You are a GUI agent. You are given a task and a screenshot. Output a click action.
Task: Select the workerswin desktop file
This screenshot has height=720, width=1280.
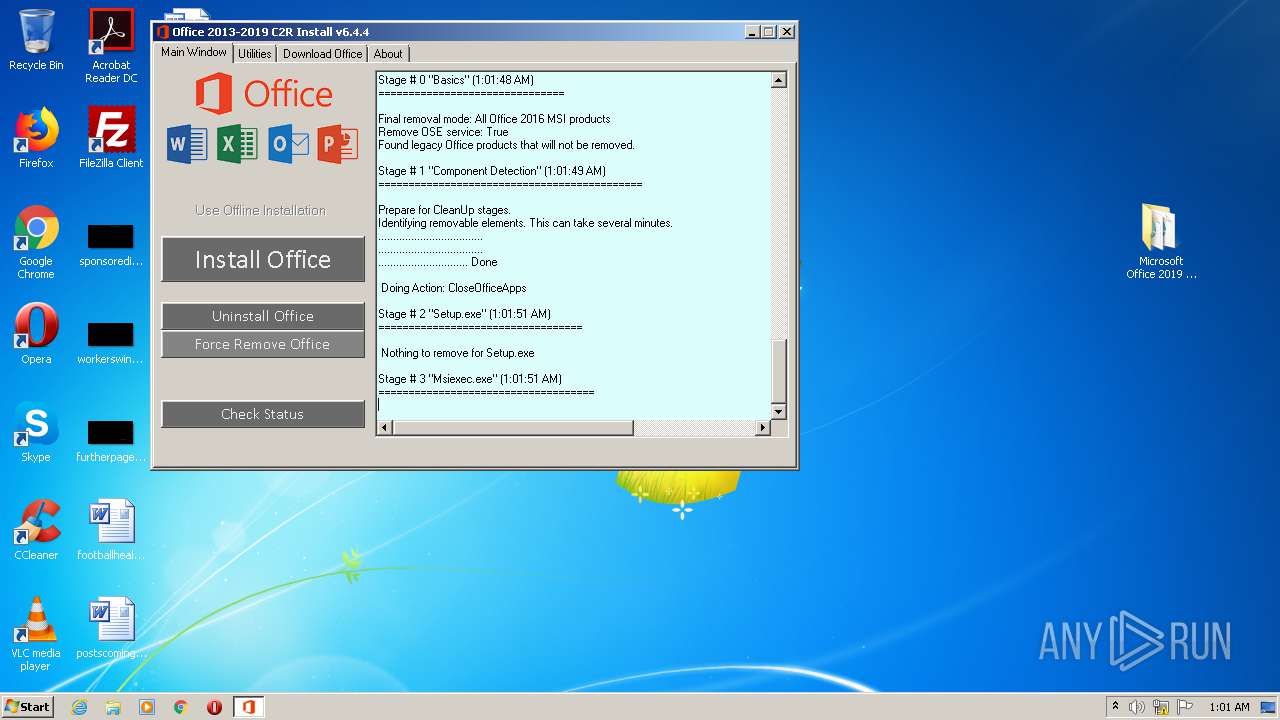[x=111, y=344]
